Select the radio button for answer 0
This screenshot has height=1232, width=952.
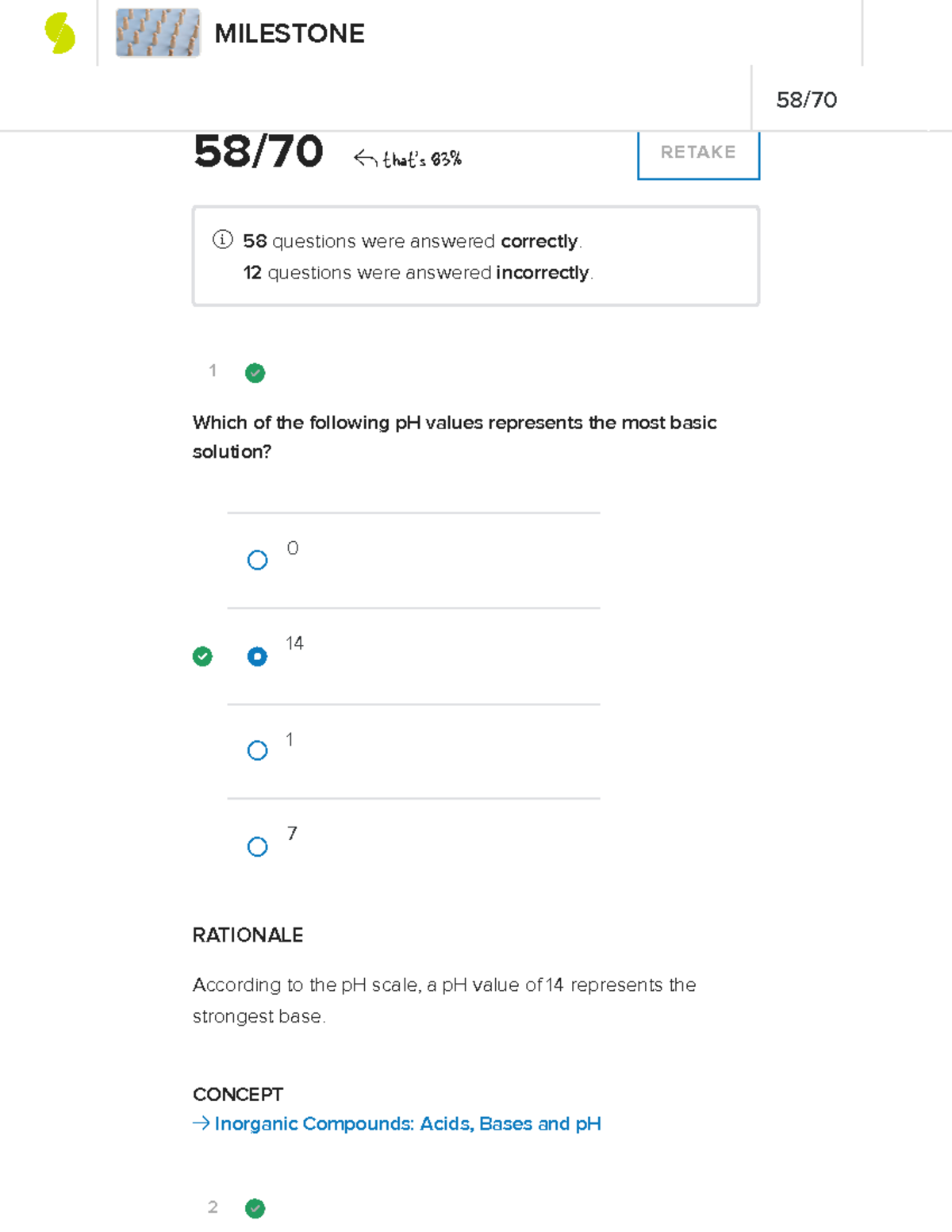(x=257, y=560)
